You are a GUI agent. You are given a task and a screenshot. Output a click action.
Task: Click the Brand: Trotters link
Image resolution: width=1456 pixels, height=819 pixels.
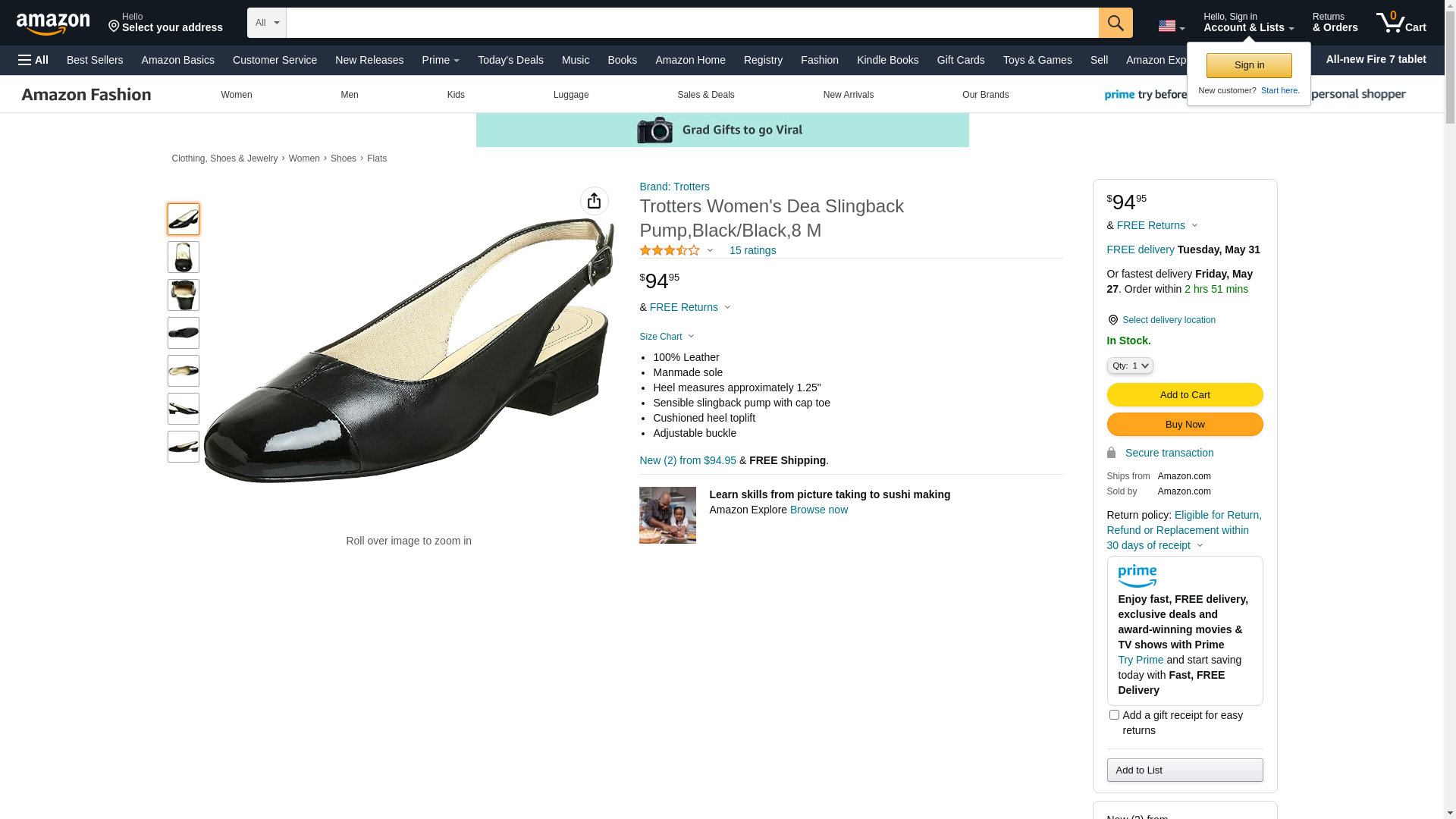674,187
